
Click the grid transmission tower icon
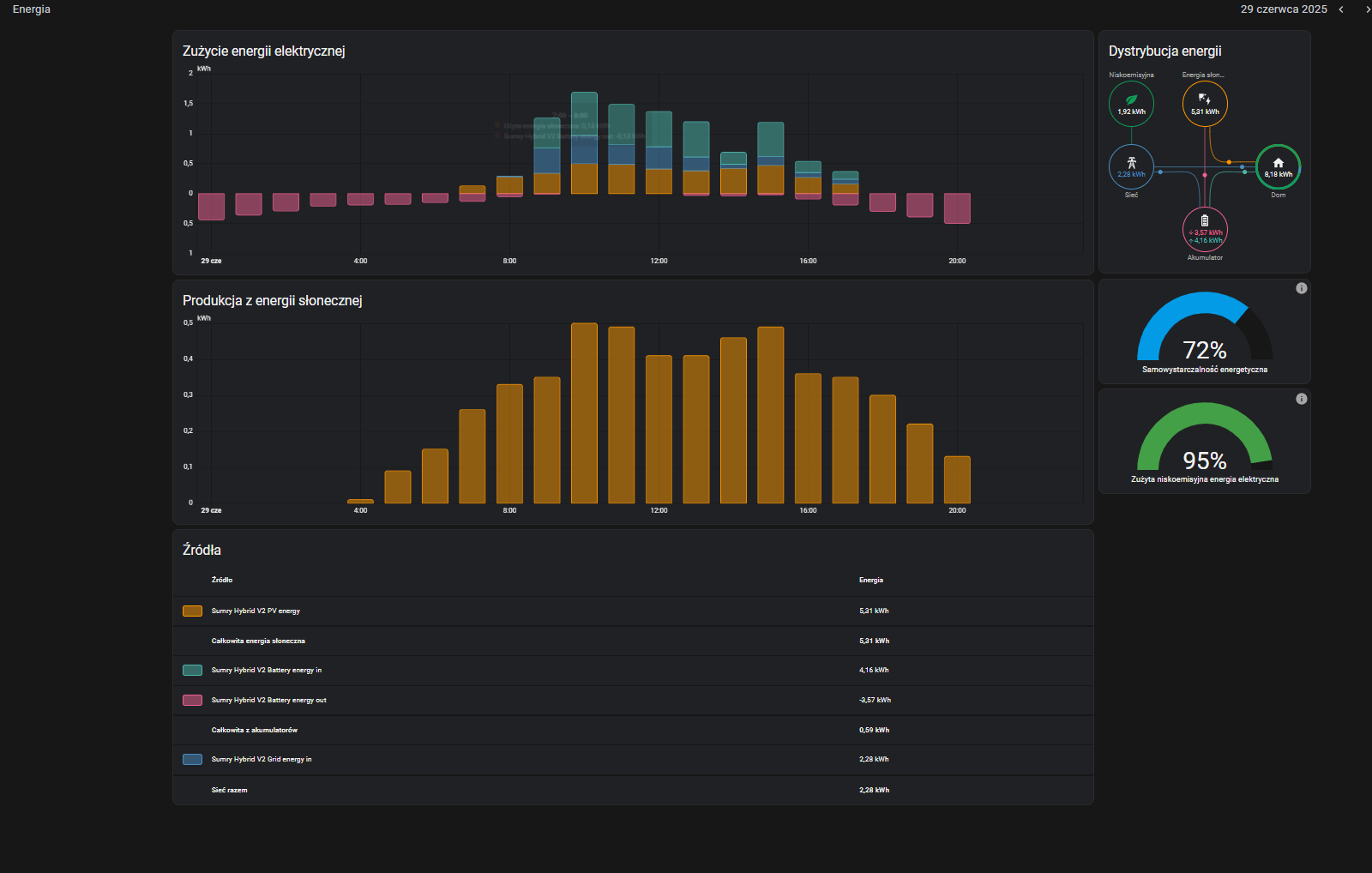[x=1131, y=163]
